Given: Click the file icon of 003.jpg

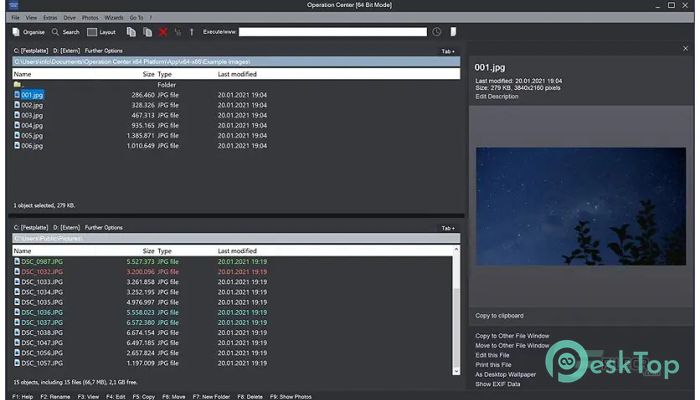Looking at the screenshot, I should pyautogui.click(x=17, y=115).
